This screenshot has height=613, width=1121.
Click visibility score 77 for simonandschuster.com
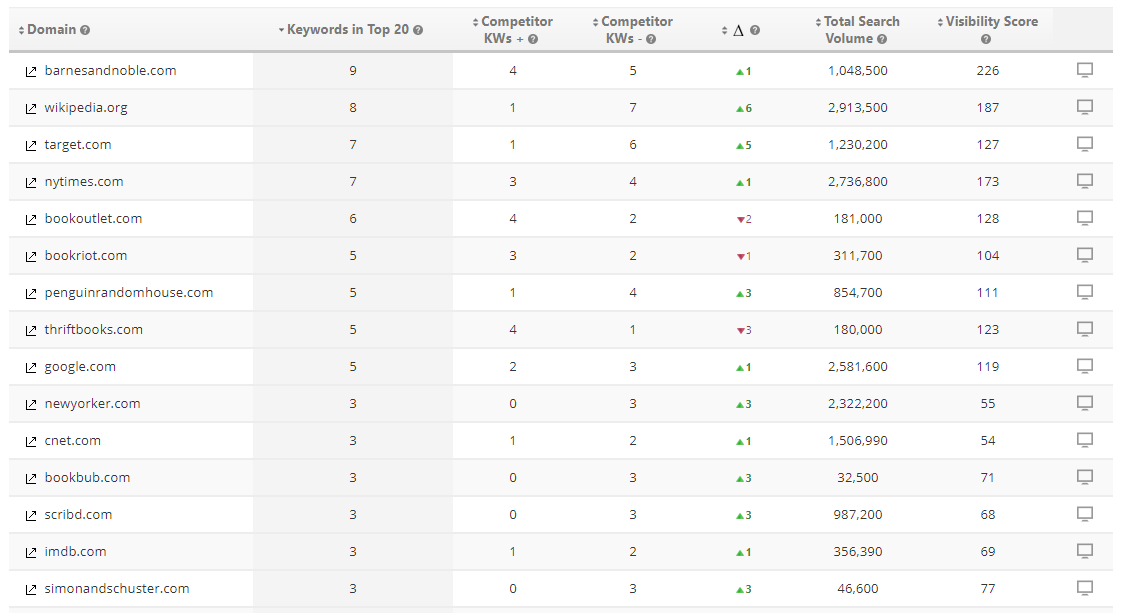[x=988, y=588]
